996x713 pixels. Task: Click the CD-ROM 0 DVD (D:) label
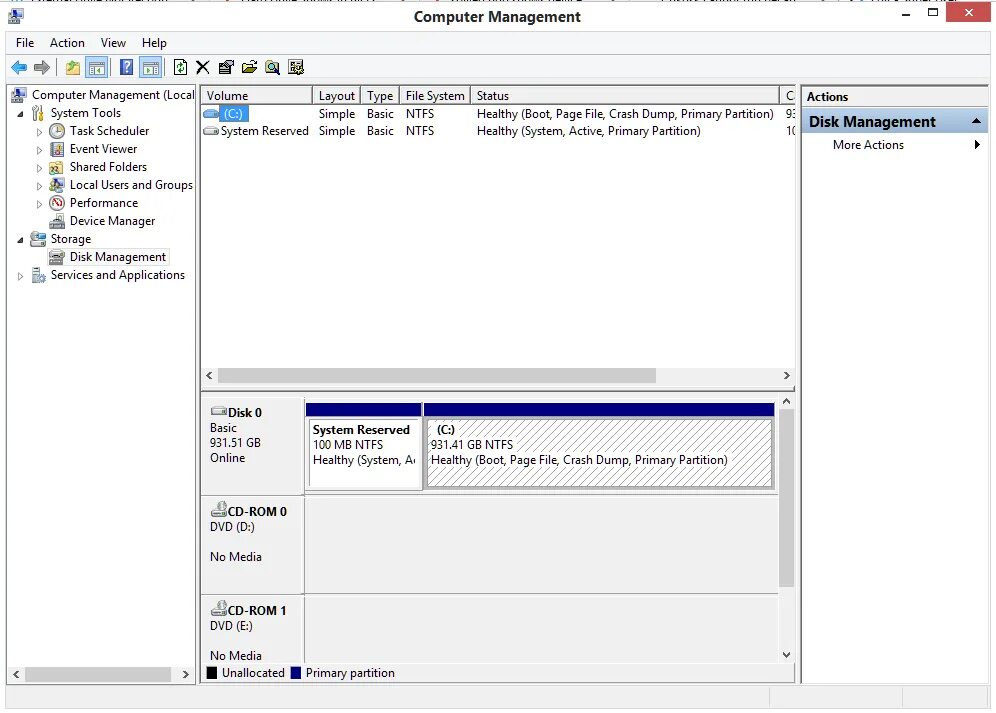252,545
